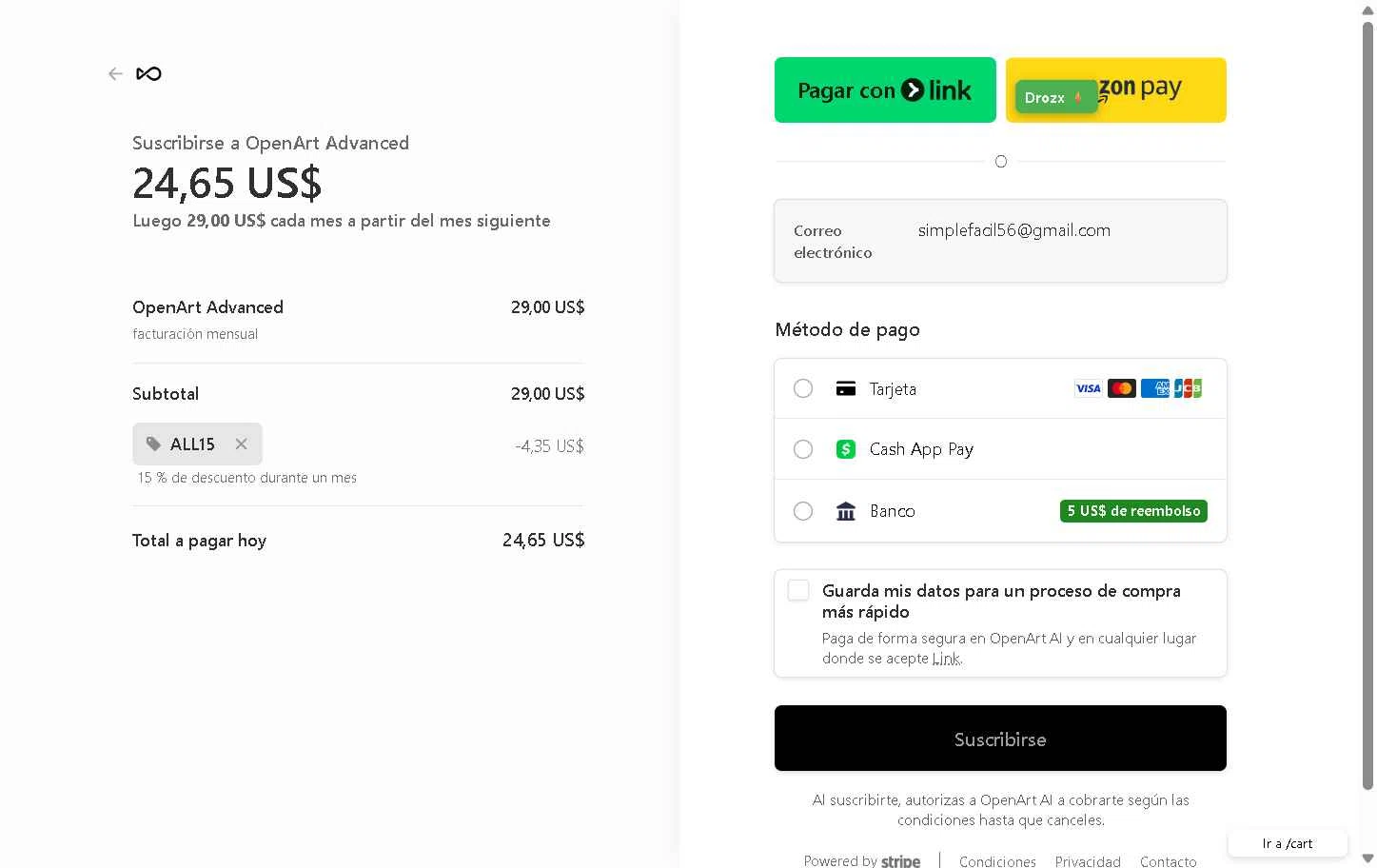The width and height of the screenshot is (1377, 868).
Task: Open the Privacidad link
Action: [1088, 861]
